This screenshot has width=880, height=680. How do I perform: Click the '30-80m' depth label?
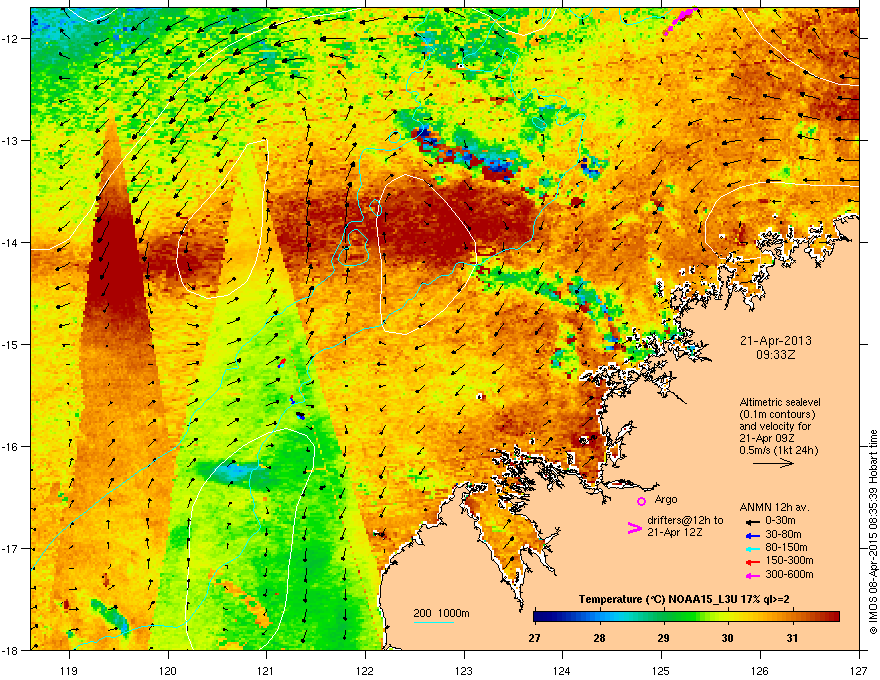pos(783,534)
